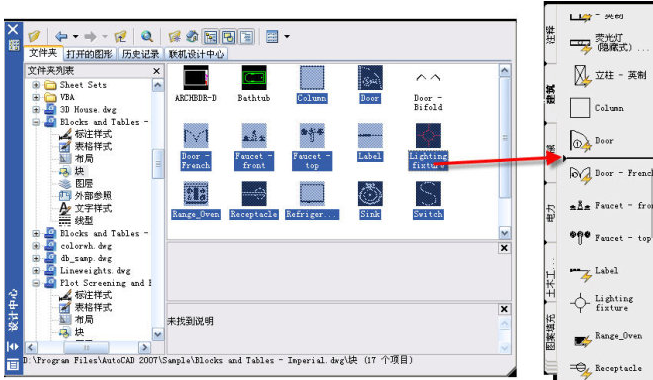Pick the Column tool in tool palette
This screenshot has width=653, height=380.
(x=596, y=108)
